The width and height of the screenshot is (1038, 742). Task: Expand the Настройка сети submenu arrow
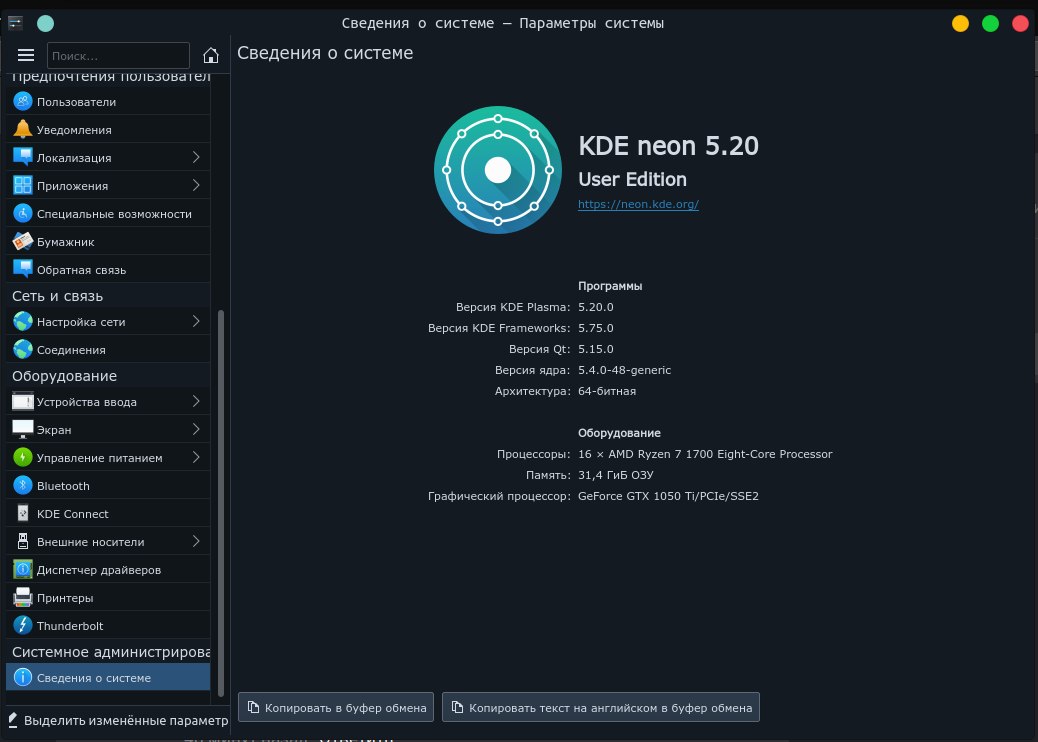[x=196, y=321]
